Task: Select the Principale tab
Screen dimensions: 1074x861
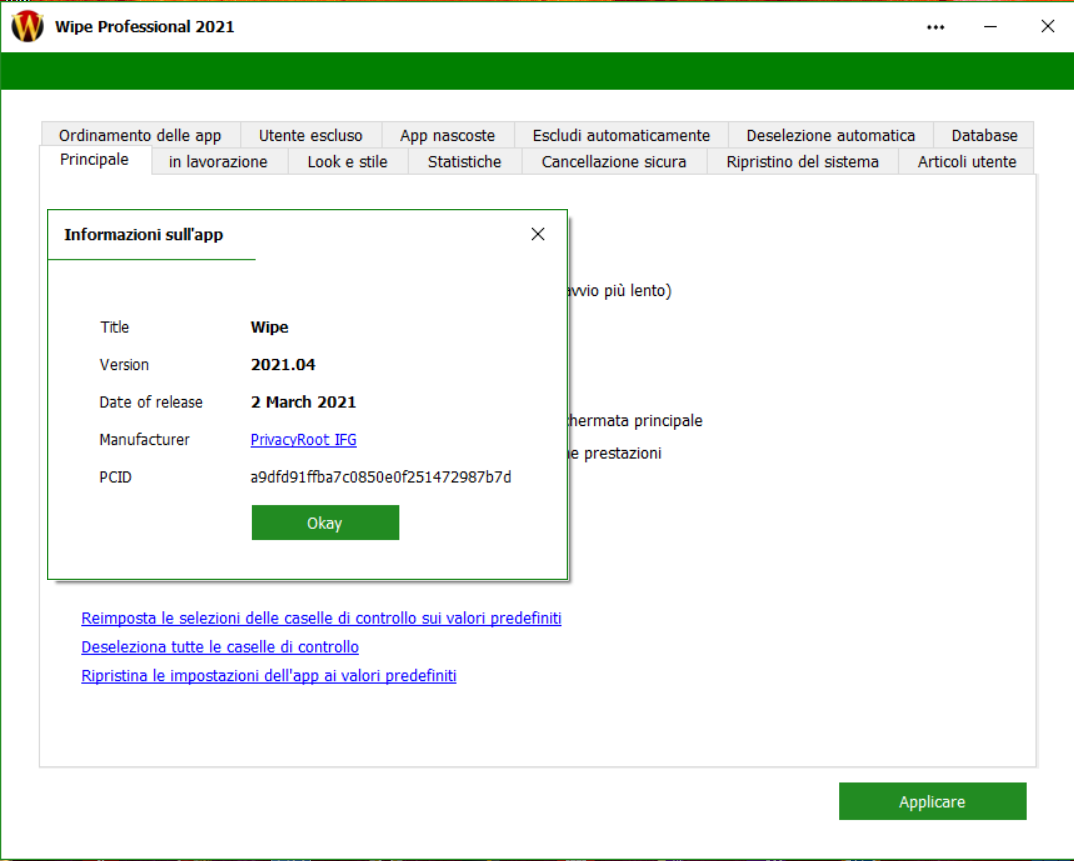Action: pos(95,160)
